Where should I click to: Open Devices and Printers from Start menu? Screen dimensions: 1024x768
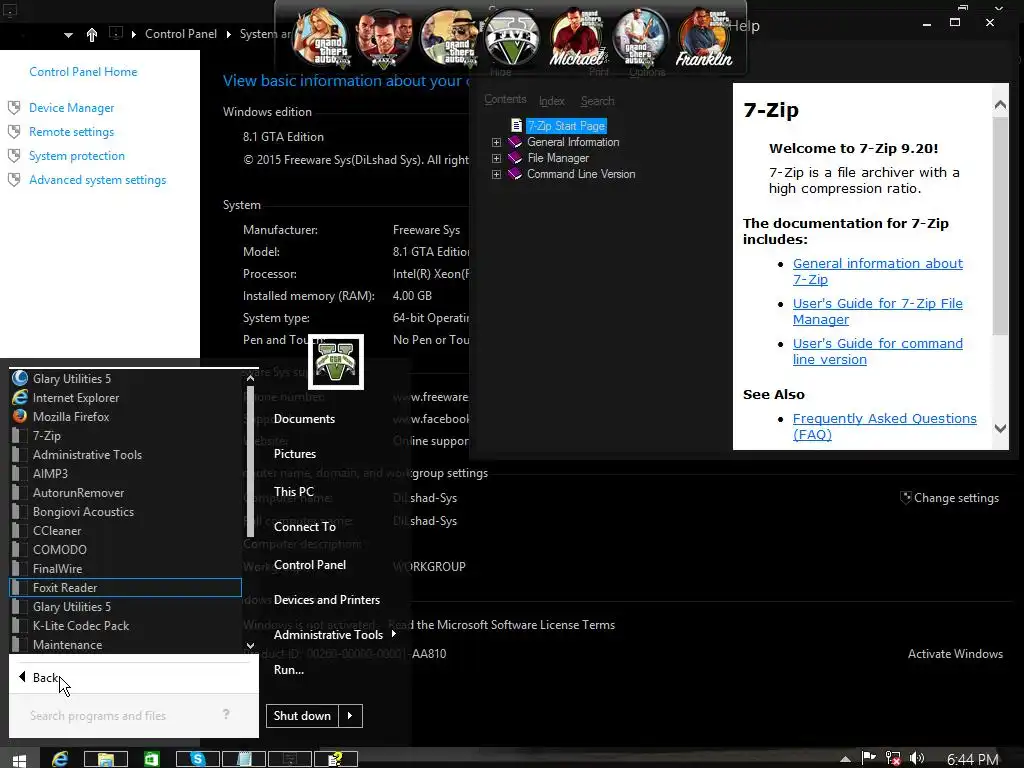tap(327, 600)
